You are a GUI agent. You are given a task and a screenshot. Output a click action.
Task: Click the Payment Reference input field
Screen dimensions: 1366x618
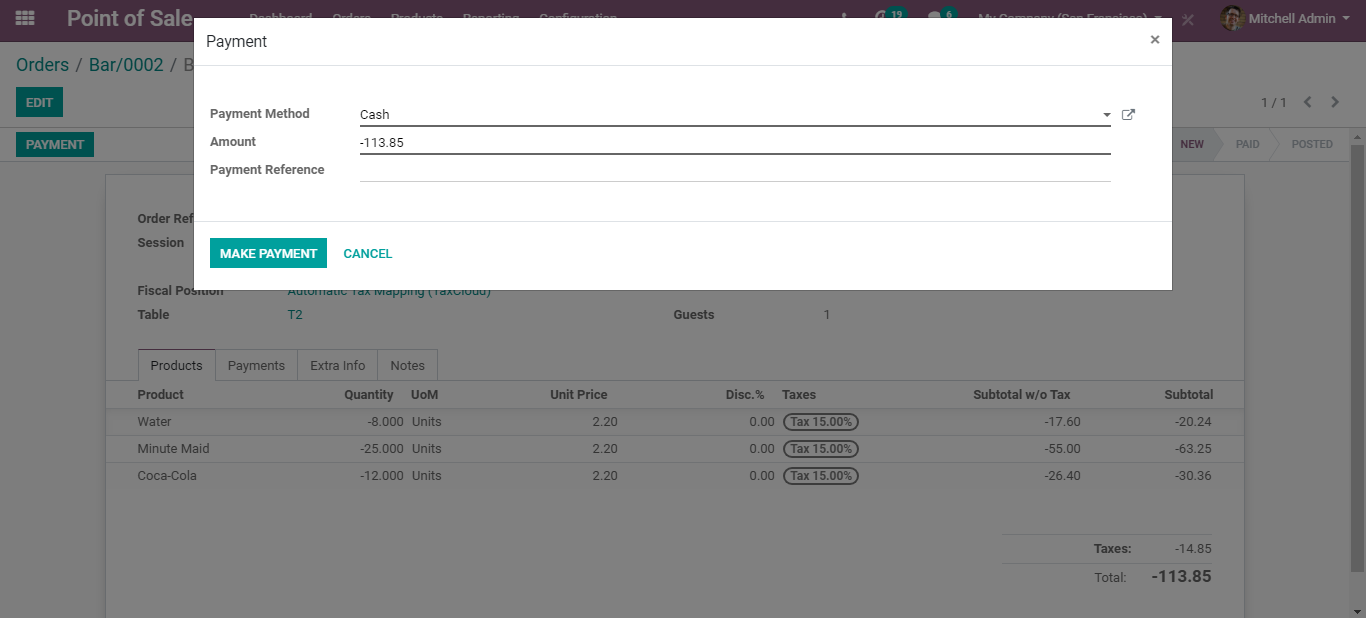pyautogui.click(x=735, y=170)
